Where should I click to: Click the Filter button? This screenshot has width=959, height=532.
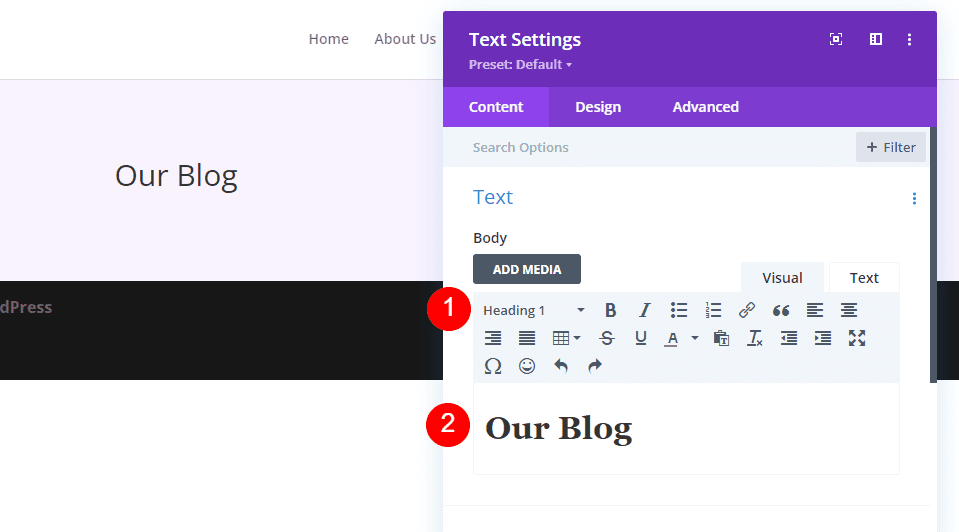(891, 147)
